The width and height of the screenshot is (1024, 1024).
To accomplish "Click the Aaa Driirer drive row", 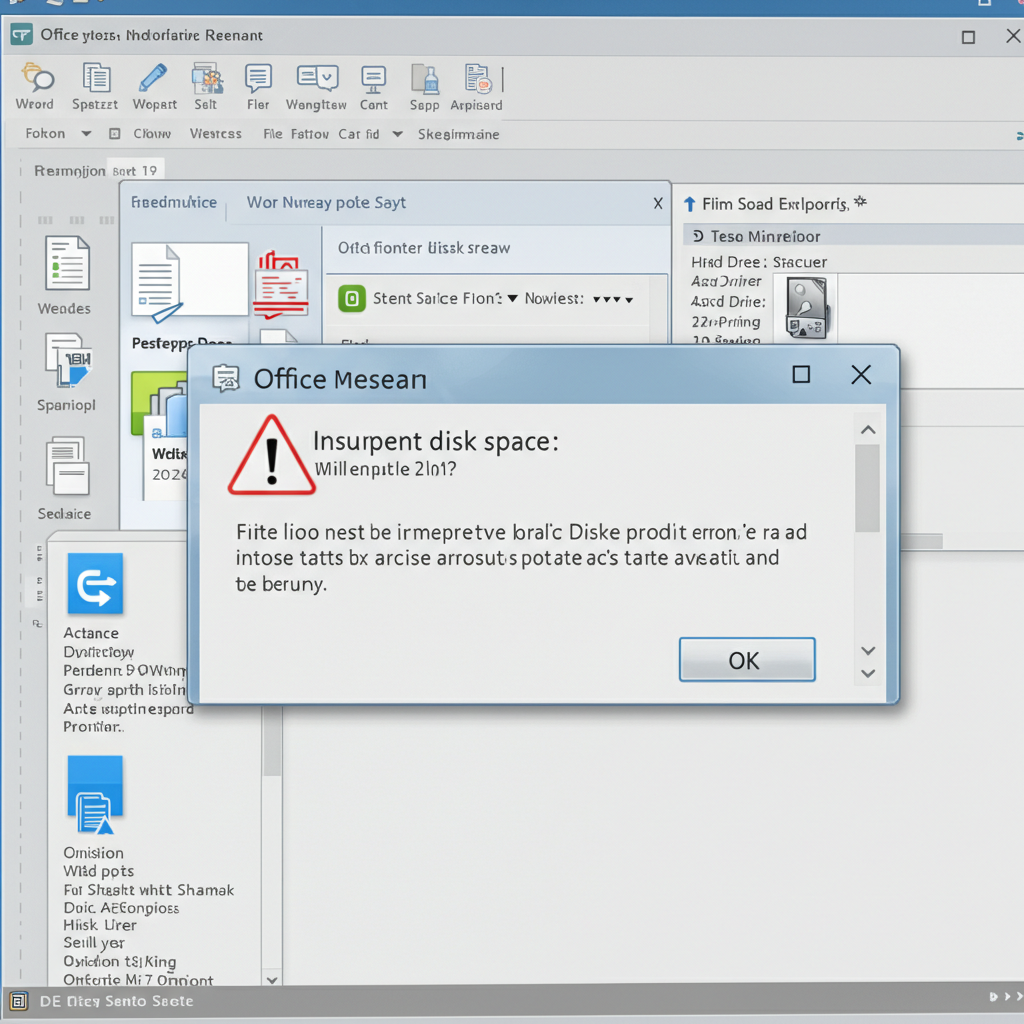I will click(x=726, y=281).
